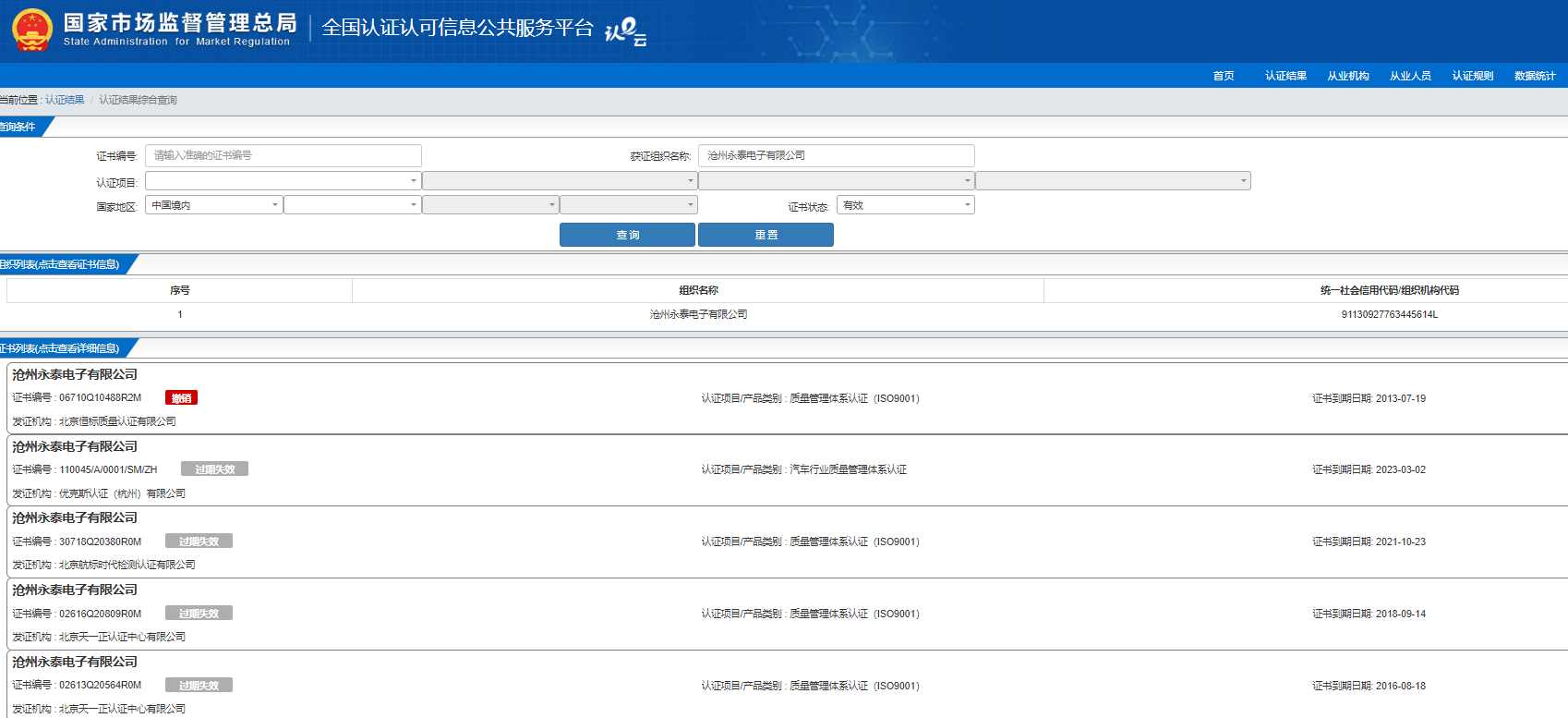Click expiry date 2018-09-14
Image resolution: width=1568 pixels, height=718 pixels.
pyautogui.click(x=1400, y=614)
